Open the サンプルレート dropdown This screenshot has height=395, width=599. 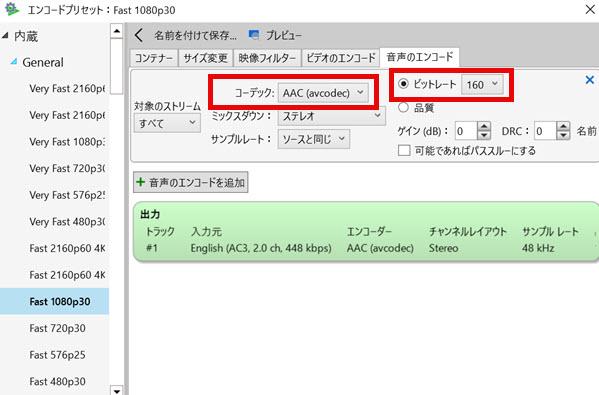(314, 139)
